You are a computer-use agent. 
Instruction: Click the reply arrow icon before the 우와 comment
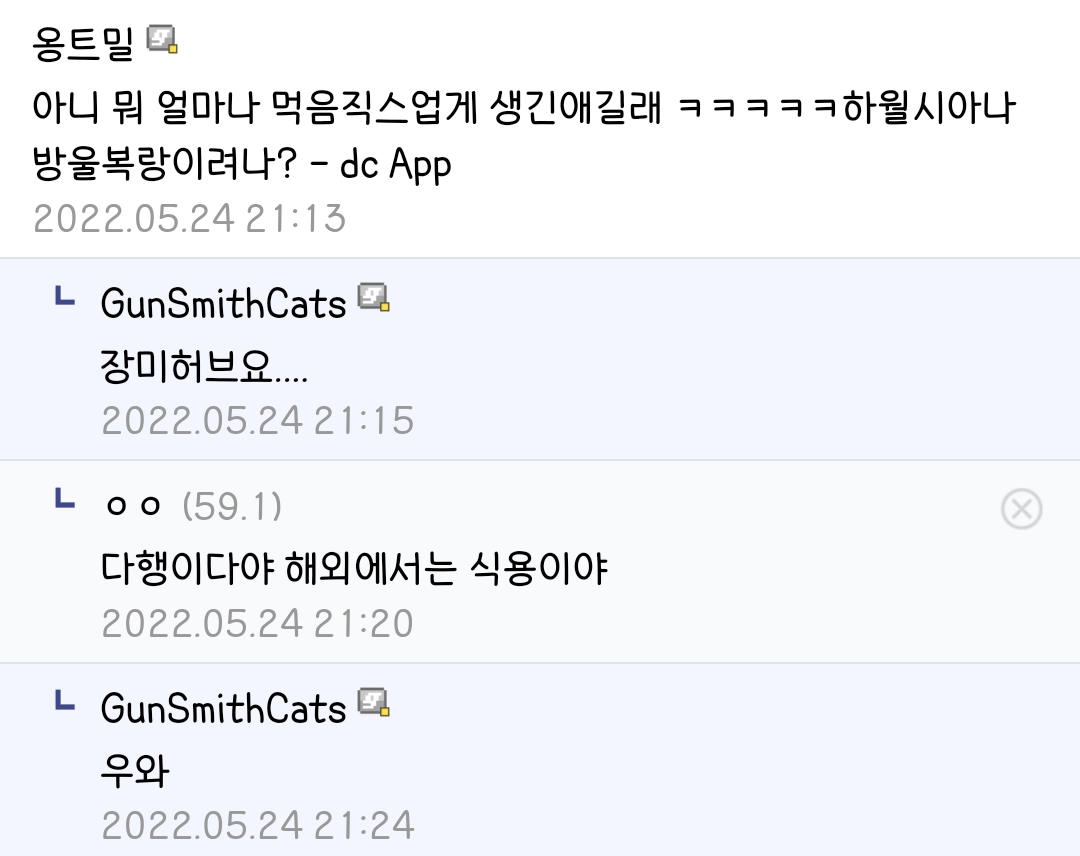point(64,702)
